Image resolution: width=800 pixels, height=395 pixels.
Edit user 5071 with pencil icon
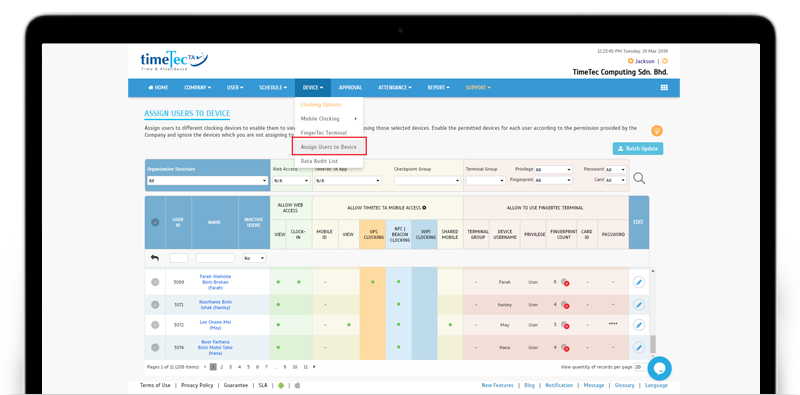638,305
